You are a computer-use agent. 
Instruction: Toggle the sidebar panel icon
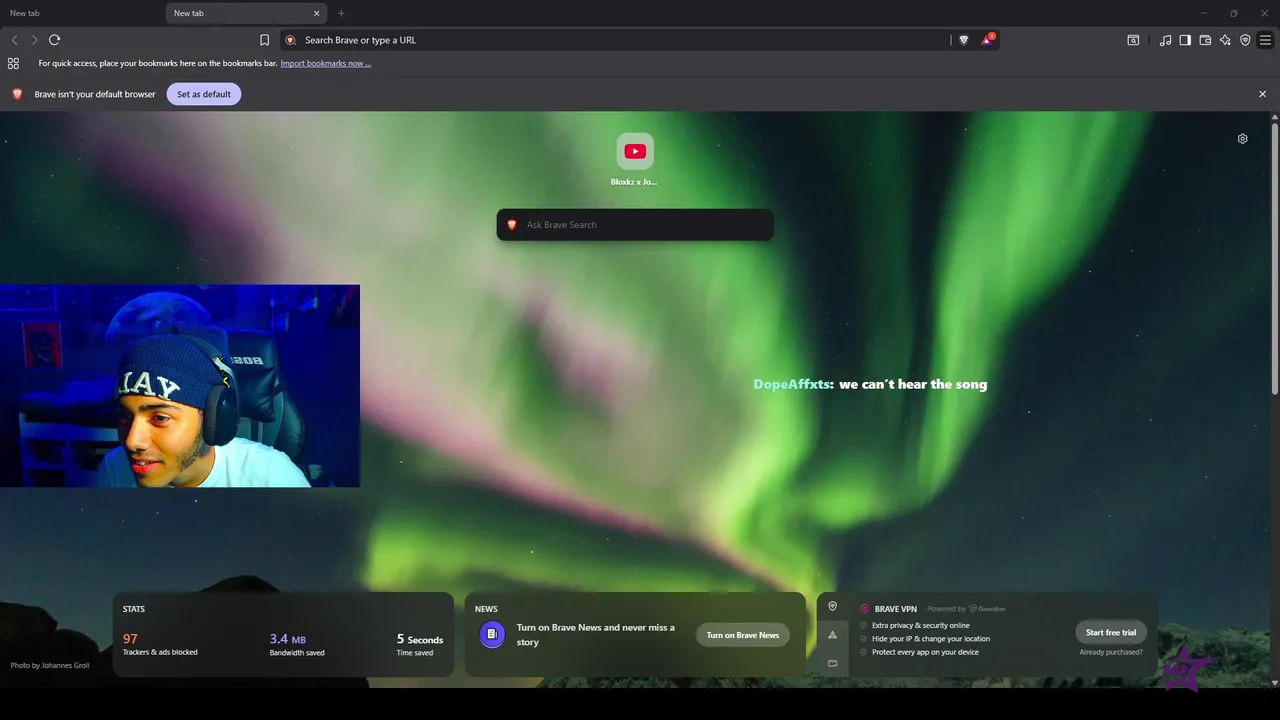[1185, 40]
